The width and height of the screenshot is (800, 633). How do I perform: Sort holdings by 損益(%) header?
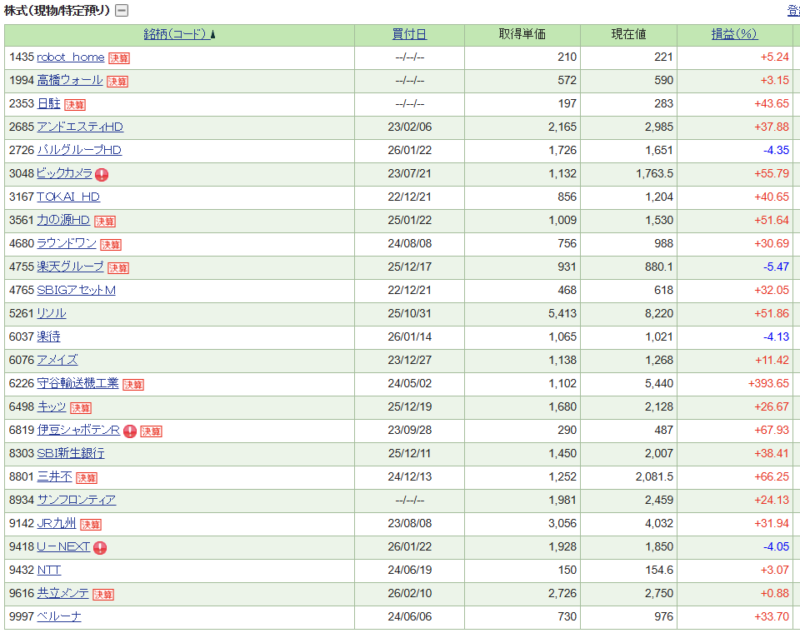[x=733, y=34]
